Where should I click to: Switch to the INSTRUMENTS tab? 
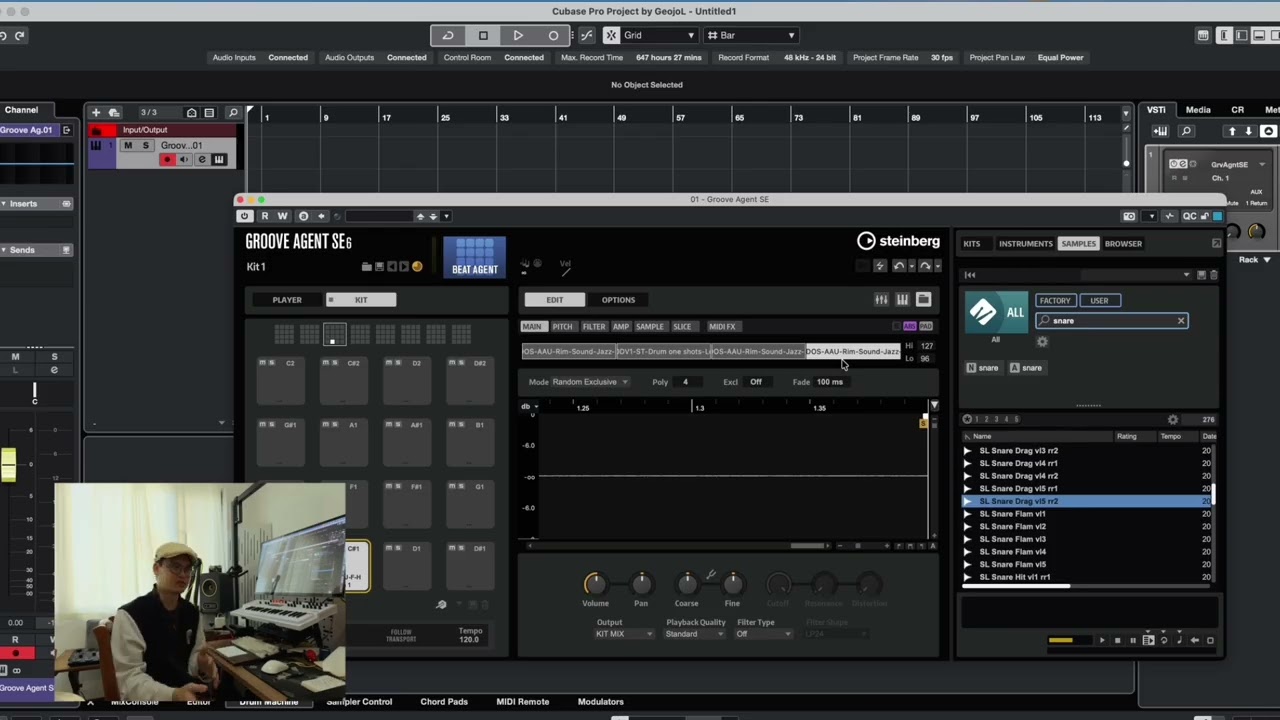1025,244
